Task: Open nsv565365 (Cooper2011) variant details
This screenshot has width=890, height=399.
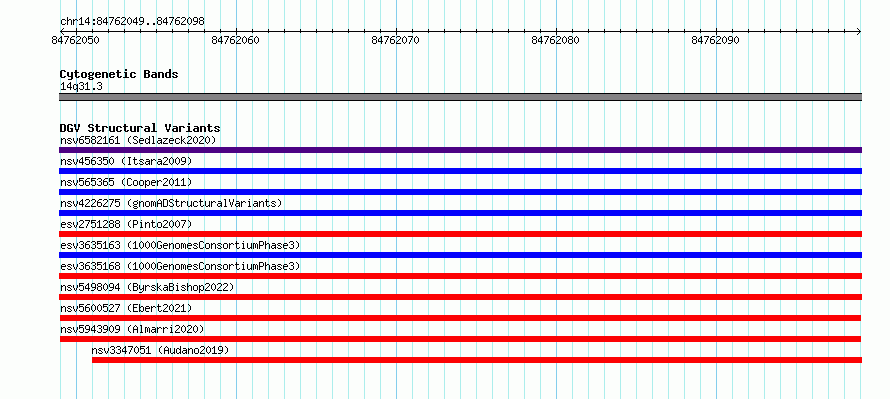Action: coord(126,182)
